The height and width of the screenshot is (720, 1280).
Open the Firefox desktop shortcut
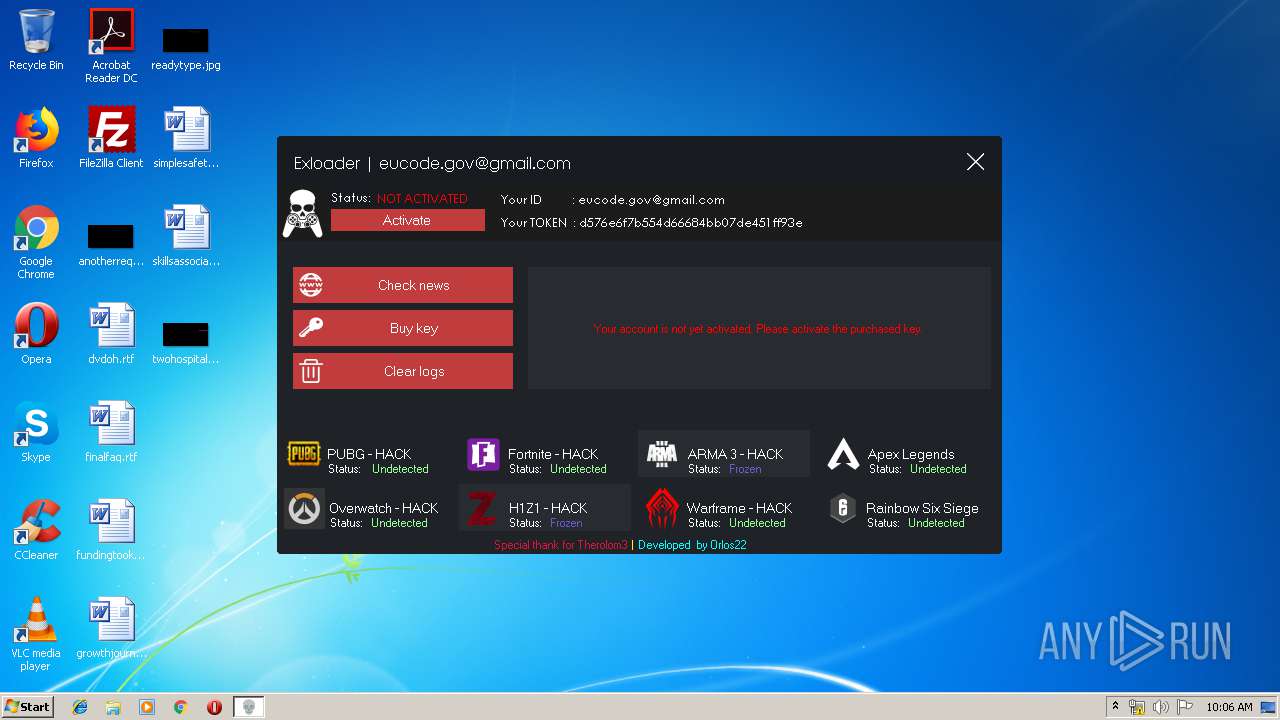(x=36, y=137)
